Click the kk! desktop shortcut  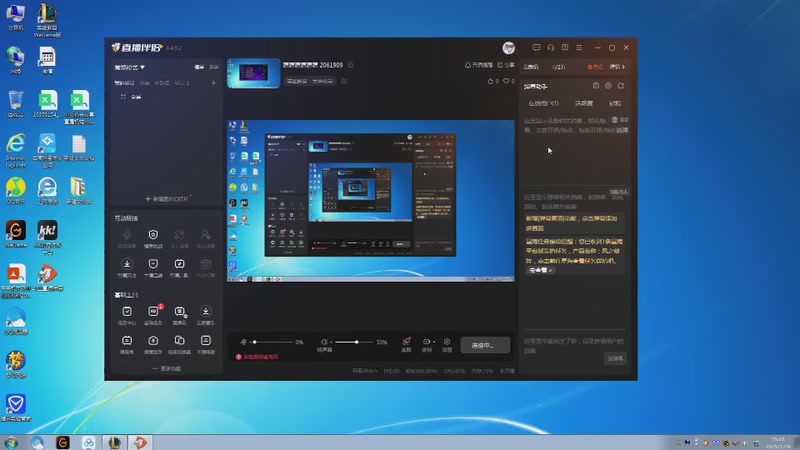tap(47, 237)
